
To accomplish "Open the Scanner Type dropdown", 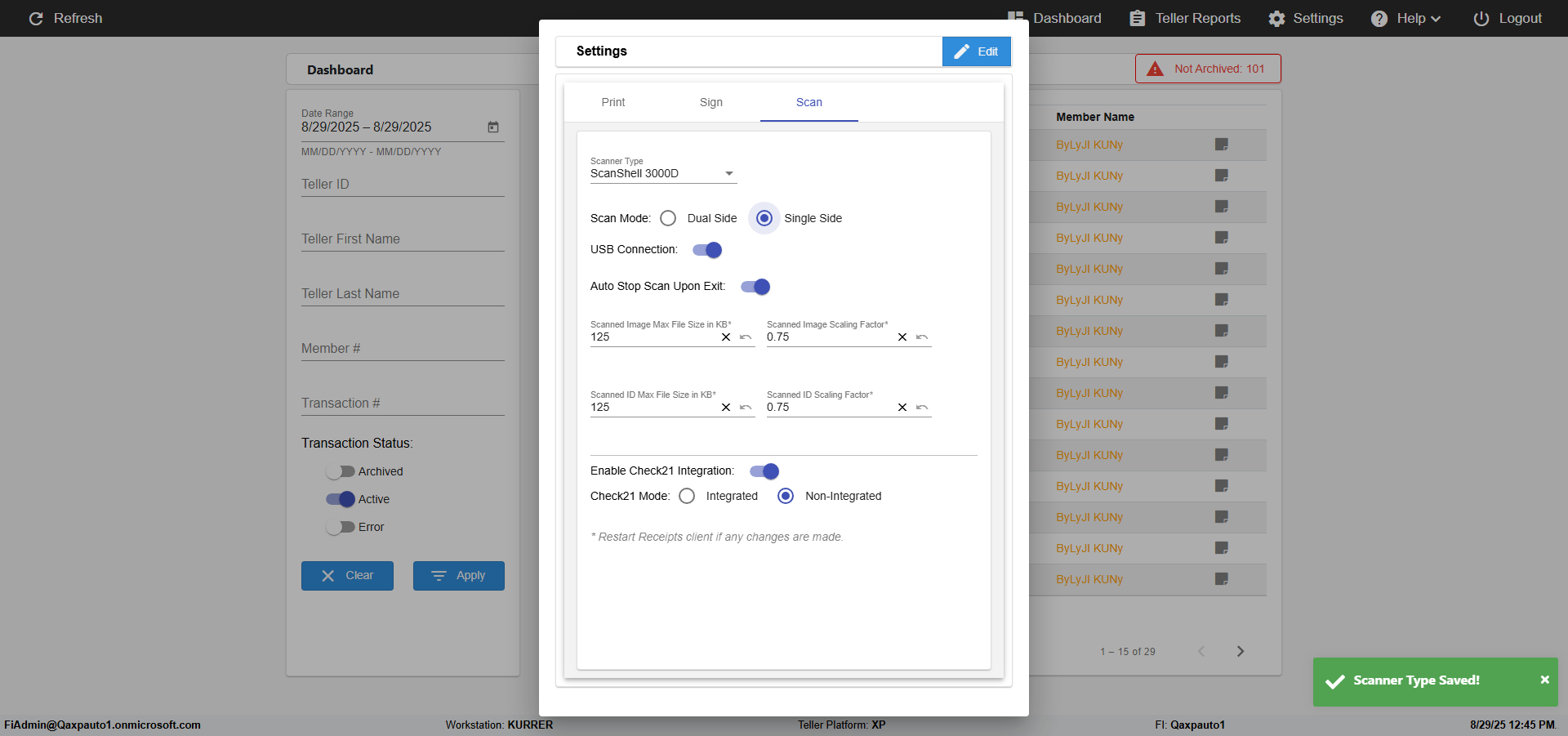I will pos(663,173).
